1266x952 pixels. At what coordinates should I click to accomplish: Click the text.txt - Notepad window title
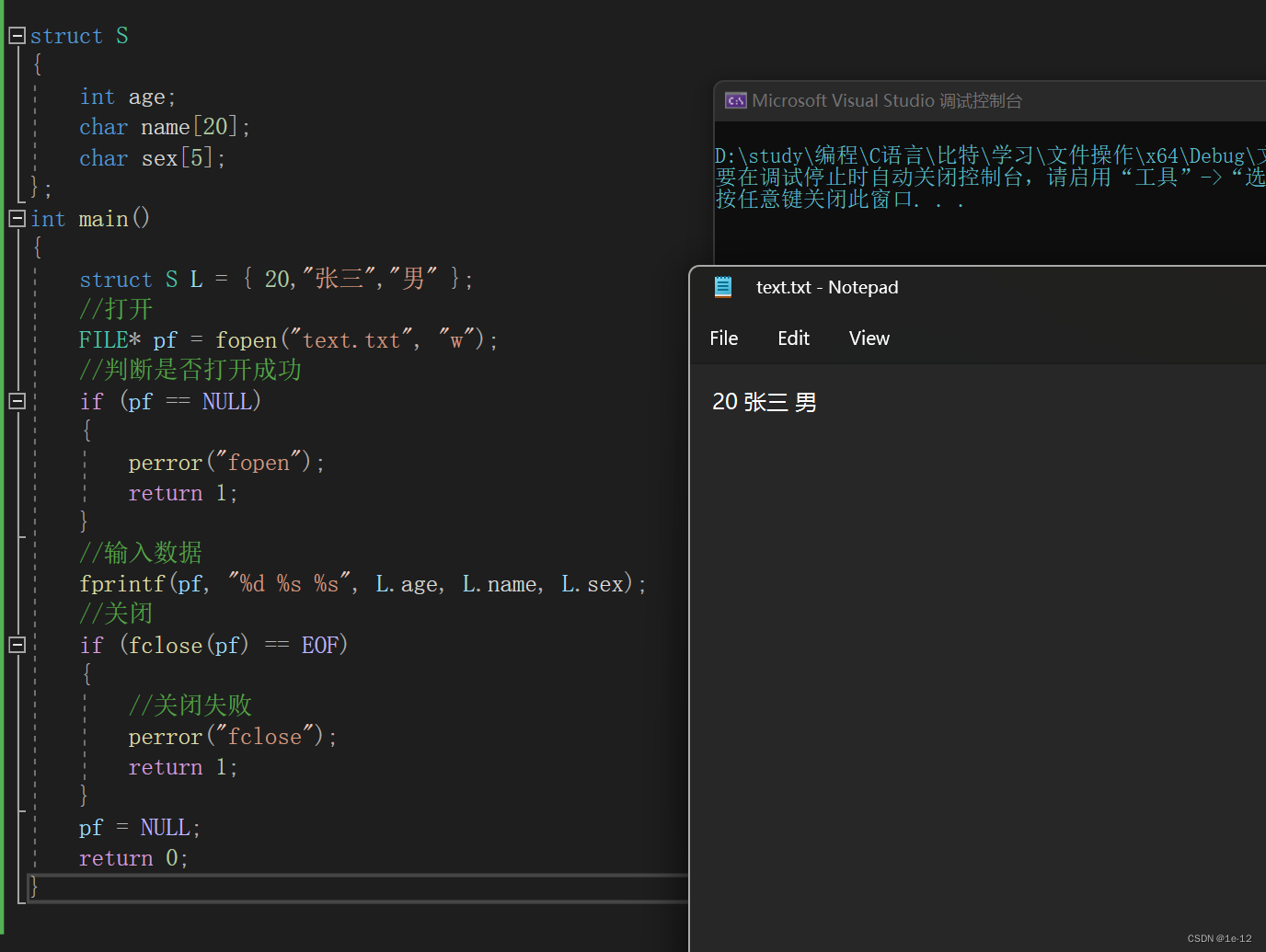pos(826,287)
